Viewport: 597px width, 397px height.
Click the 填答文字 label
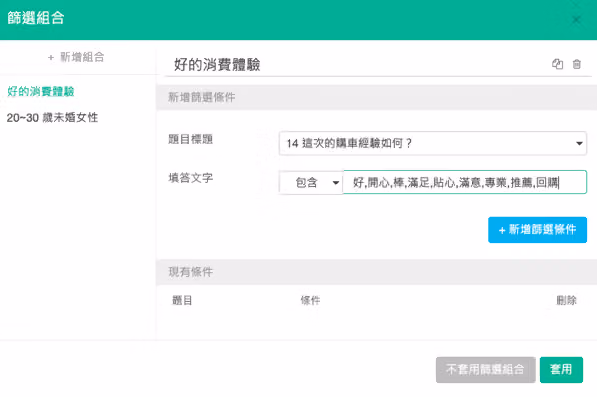(191, 178)
